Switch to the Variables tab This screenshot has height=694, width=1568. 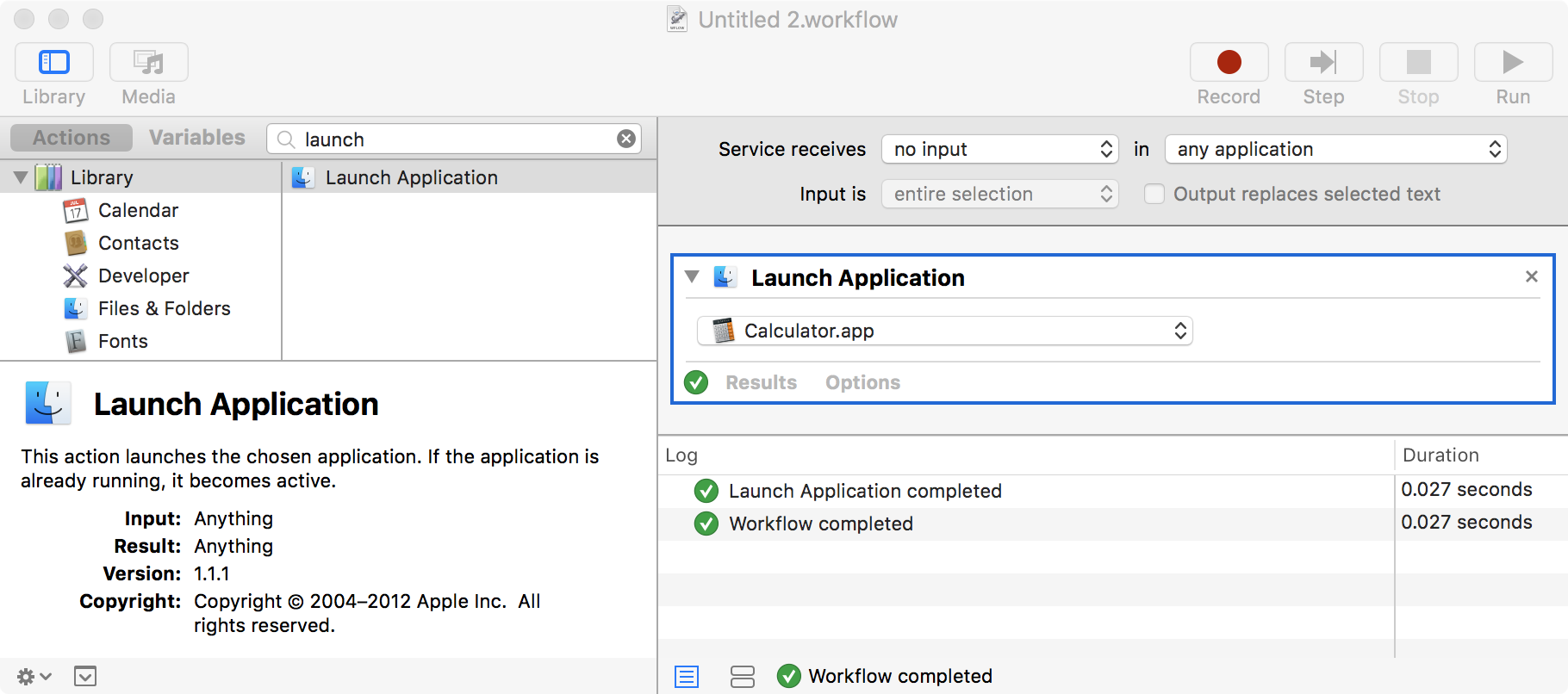[196, 138]
